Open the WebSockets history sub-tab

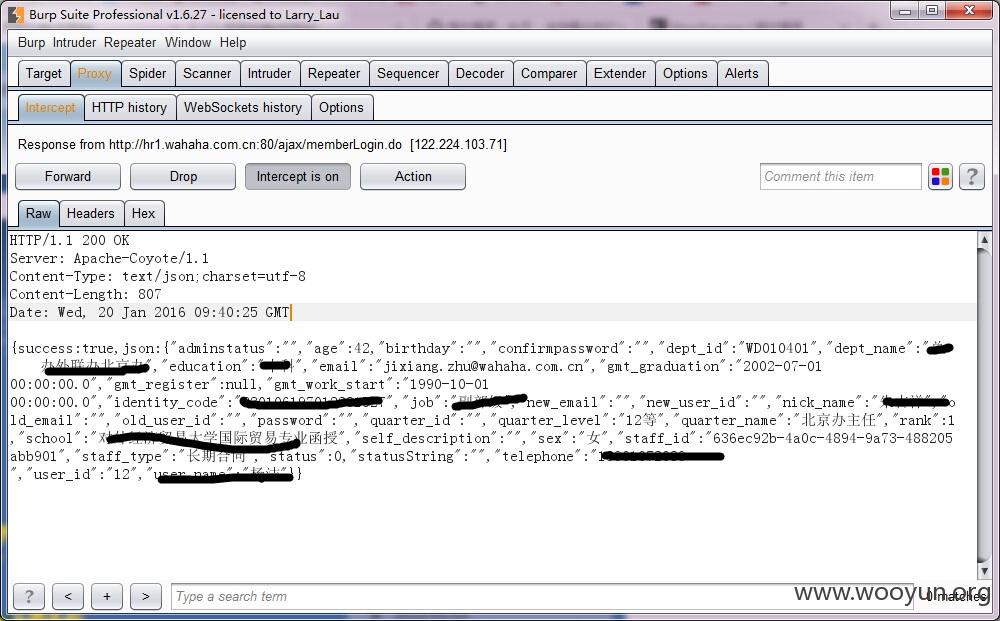pos(243,107)
